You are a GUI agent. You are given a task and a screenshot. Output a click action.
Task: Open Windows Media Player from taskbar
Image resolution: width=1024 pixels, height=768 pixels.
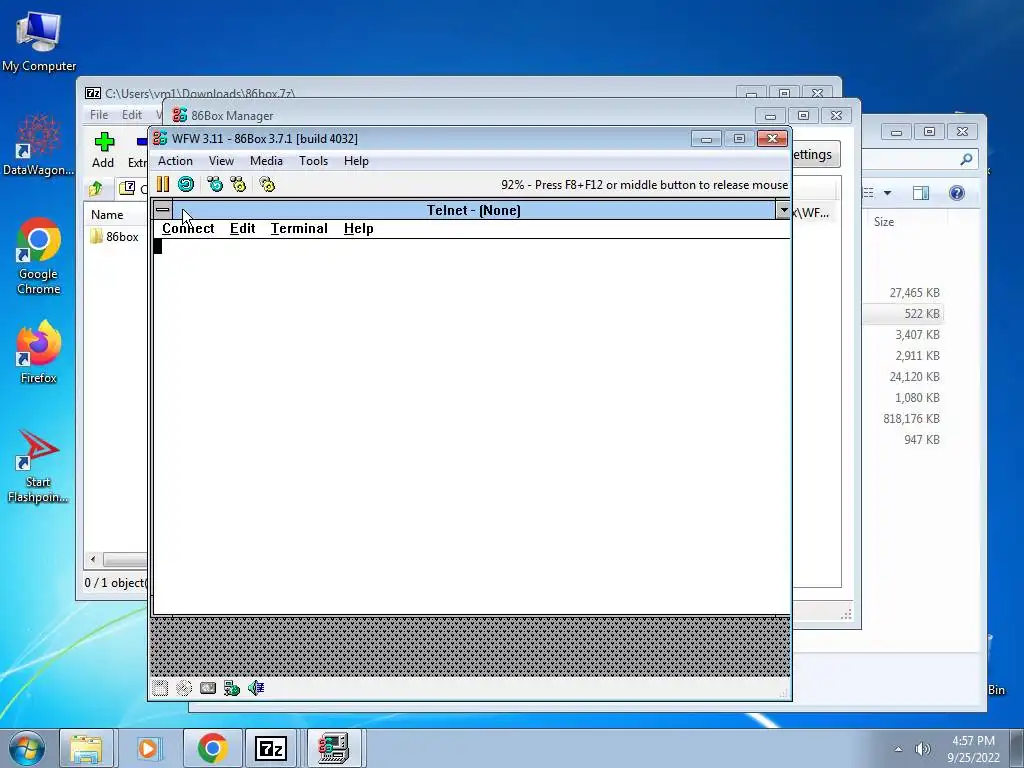coord(148,748)
